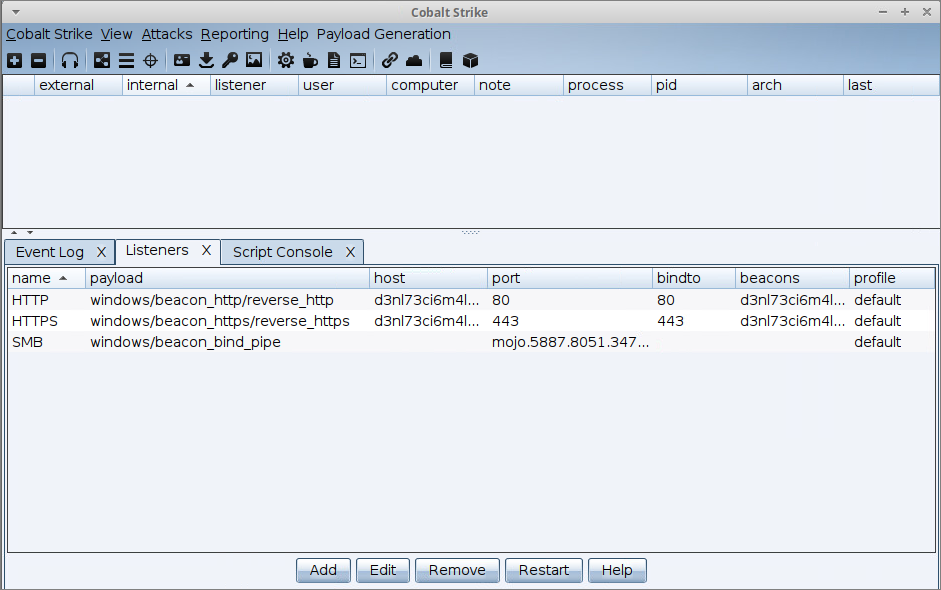Close the Script Console tab
941x590 pixels.
350,252
